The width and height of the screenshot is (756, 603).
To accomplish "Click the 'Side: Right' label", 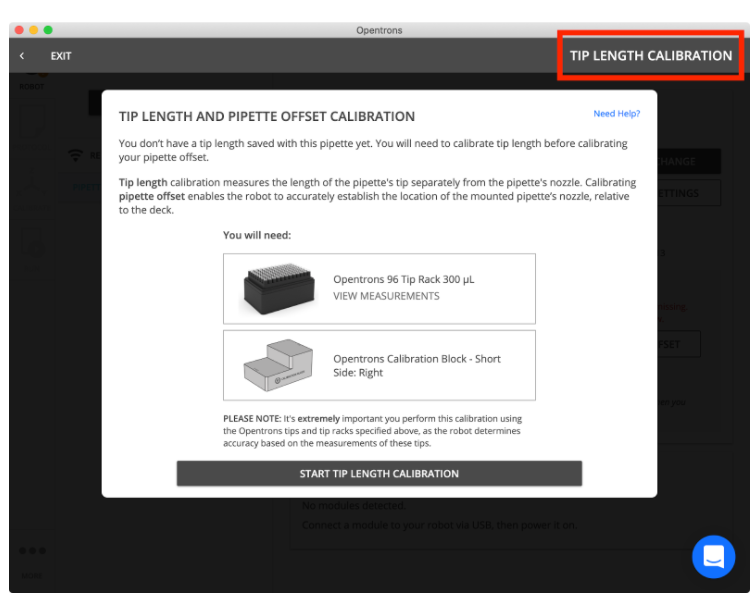I will click(x=358, y=373).
